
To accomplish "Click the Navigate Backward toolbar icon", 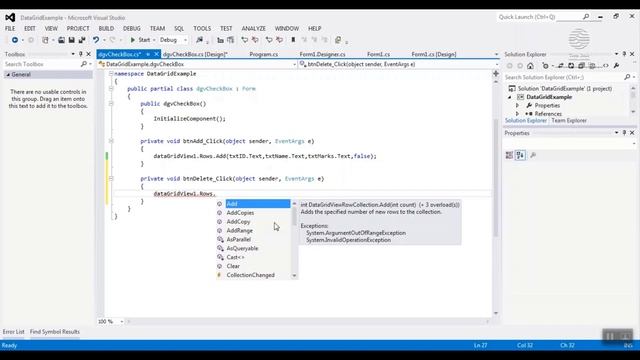I will point(15,40).
